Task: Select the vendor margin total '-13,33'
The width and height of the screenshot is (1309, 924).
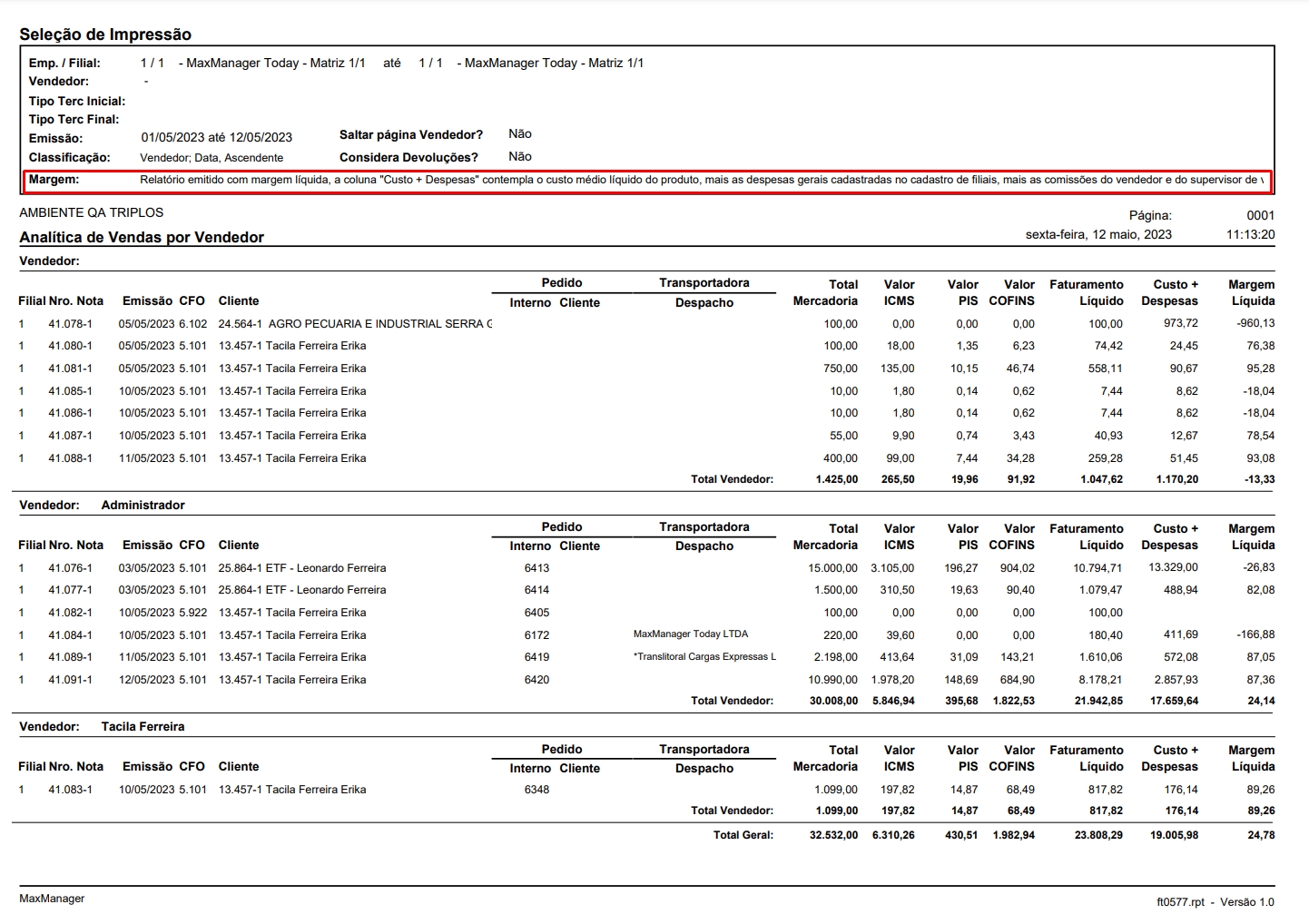Action: [x=1258, y=479]
